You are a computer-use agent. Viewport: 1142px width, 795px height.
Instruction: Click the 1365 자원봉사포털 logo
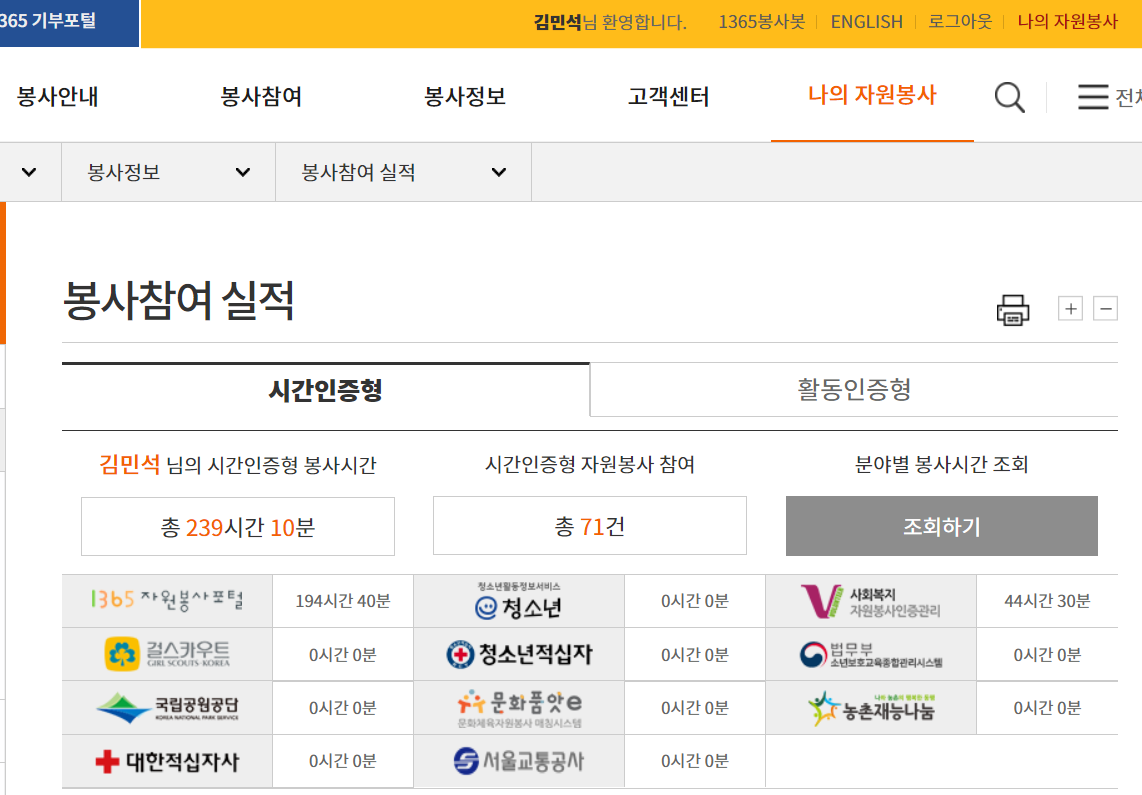[167, 601]
